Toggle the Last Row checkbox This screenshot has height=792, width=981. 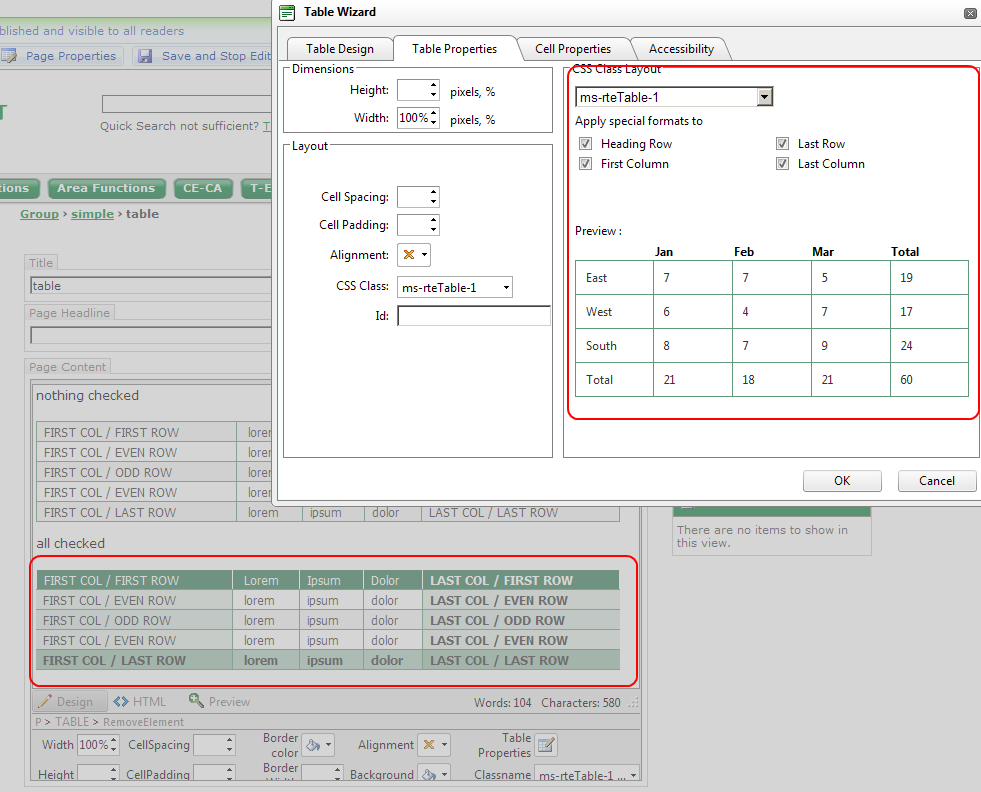pyautogui.click(x=782, y=144)
